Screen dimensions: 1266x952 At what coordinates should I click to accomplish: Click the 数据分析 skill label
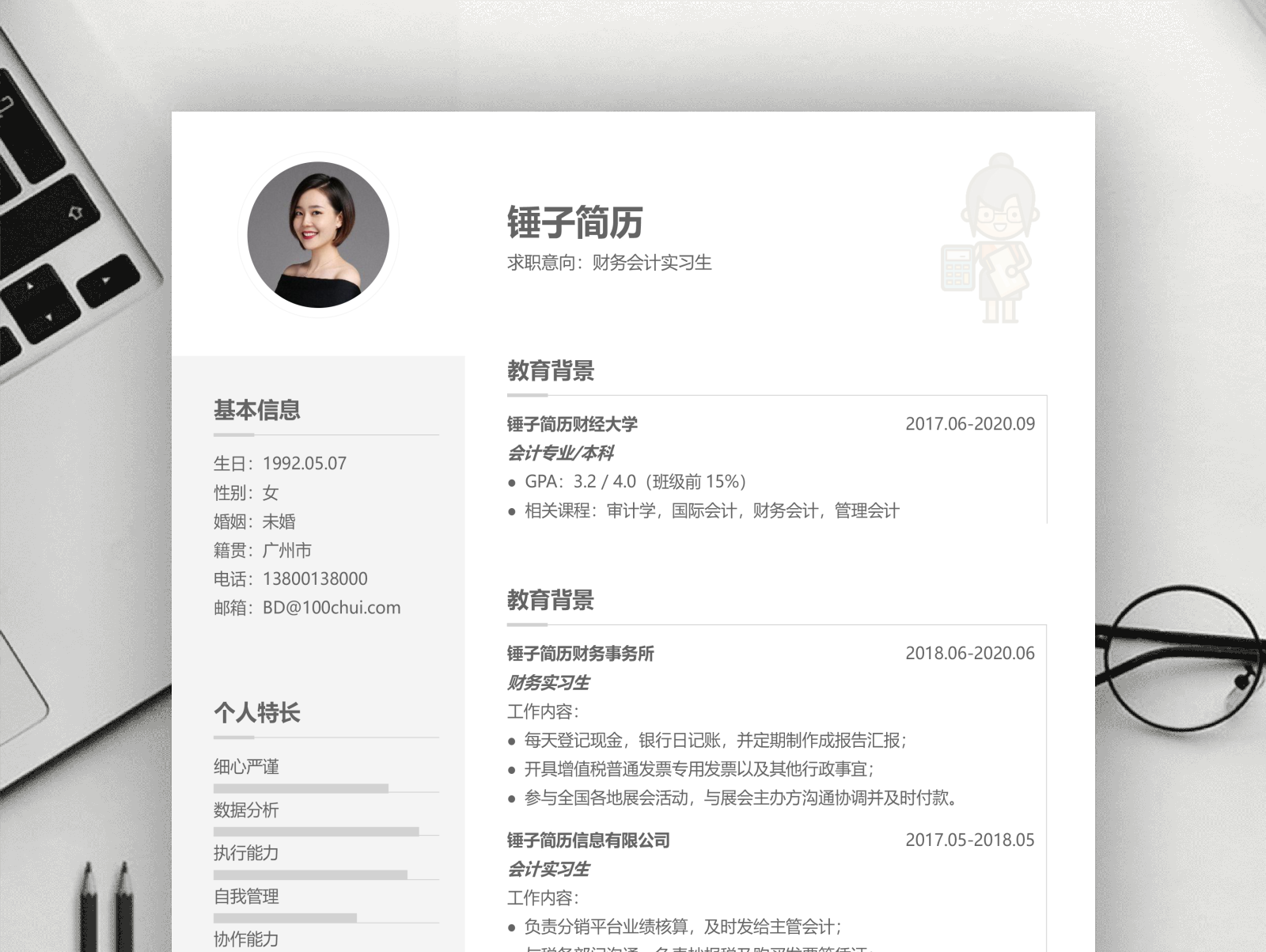[246, 810]
